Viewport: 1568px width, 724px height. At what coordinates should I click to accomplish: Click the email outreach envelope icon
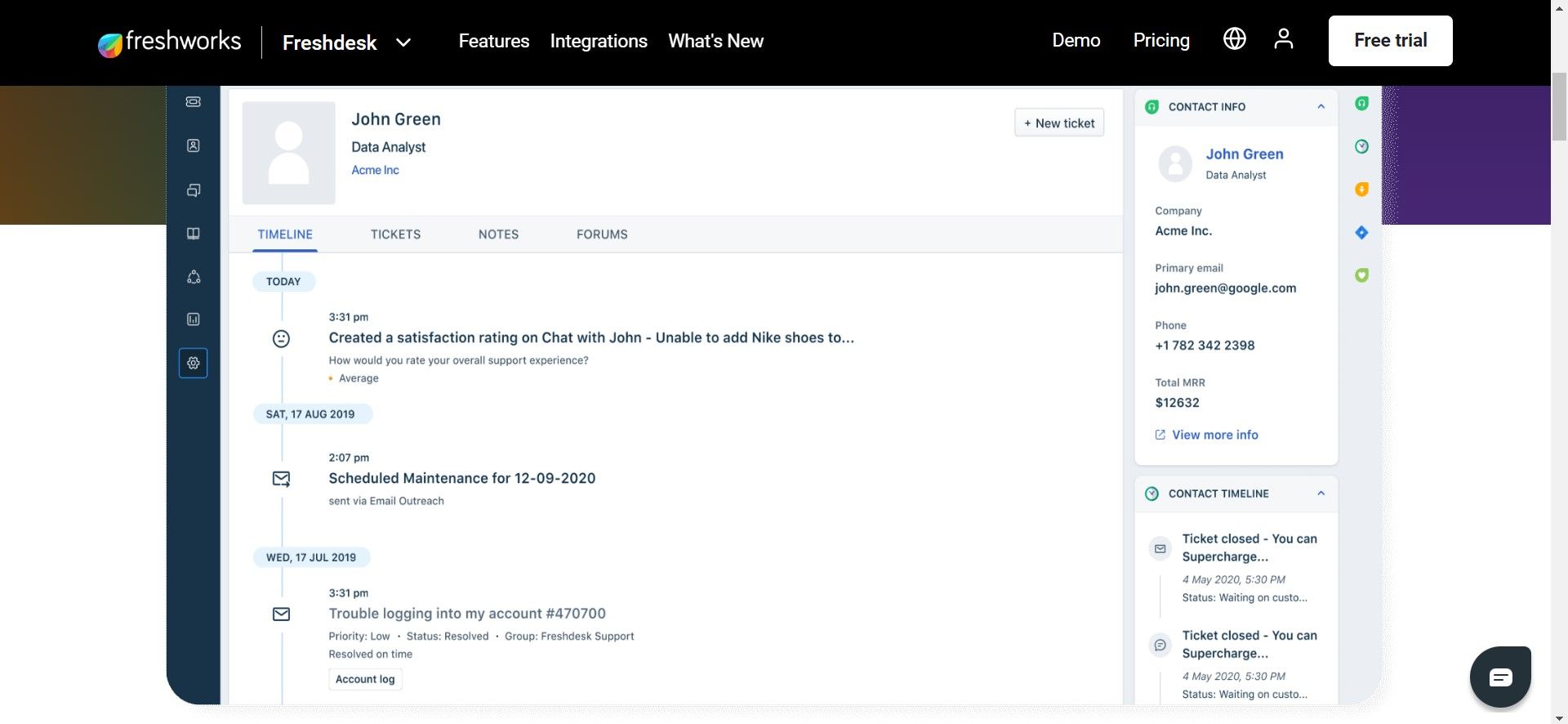click(281, 479)
